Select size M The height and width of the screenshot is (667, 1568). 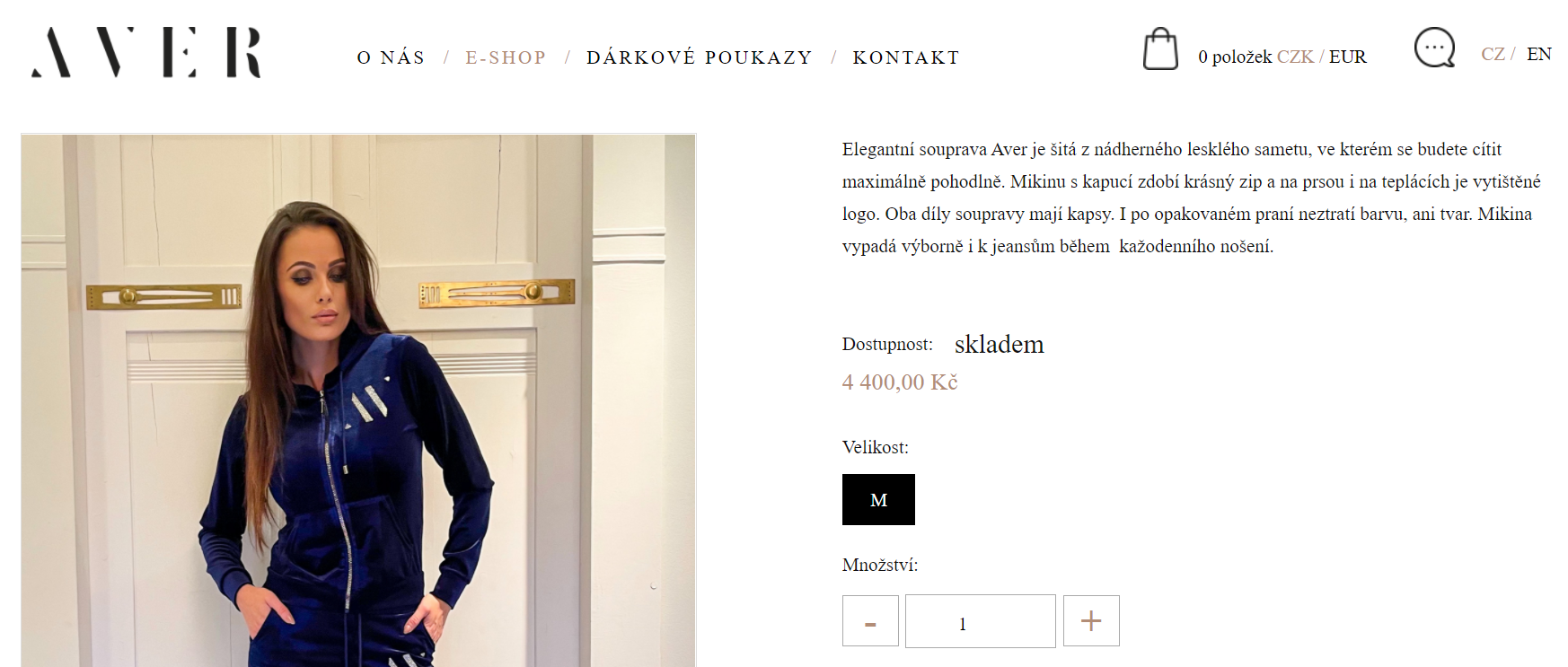(878, 500)
